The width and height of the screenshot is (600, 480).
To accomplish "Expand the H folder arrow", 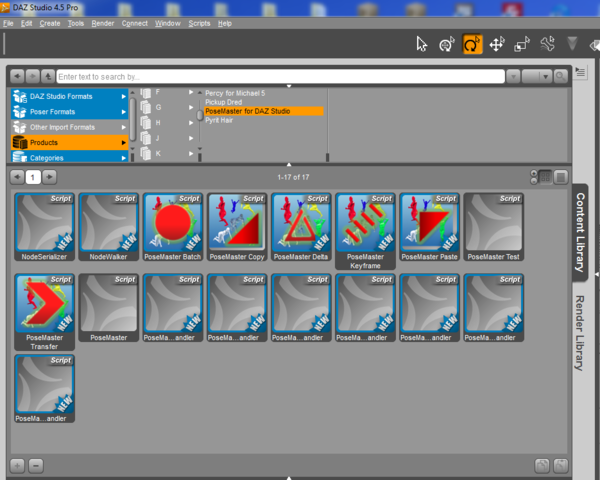I will pyautogui.click(x=191, y=123).
